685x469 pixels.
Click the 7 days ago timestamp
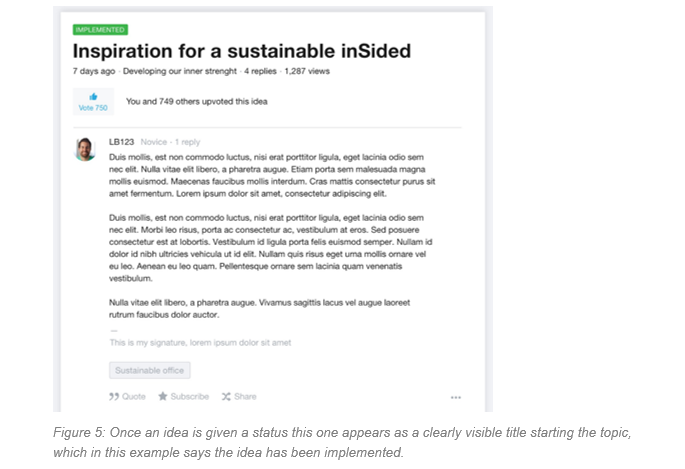click(94, 71)
